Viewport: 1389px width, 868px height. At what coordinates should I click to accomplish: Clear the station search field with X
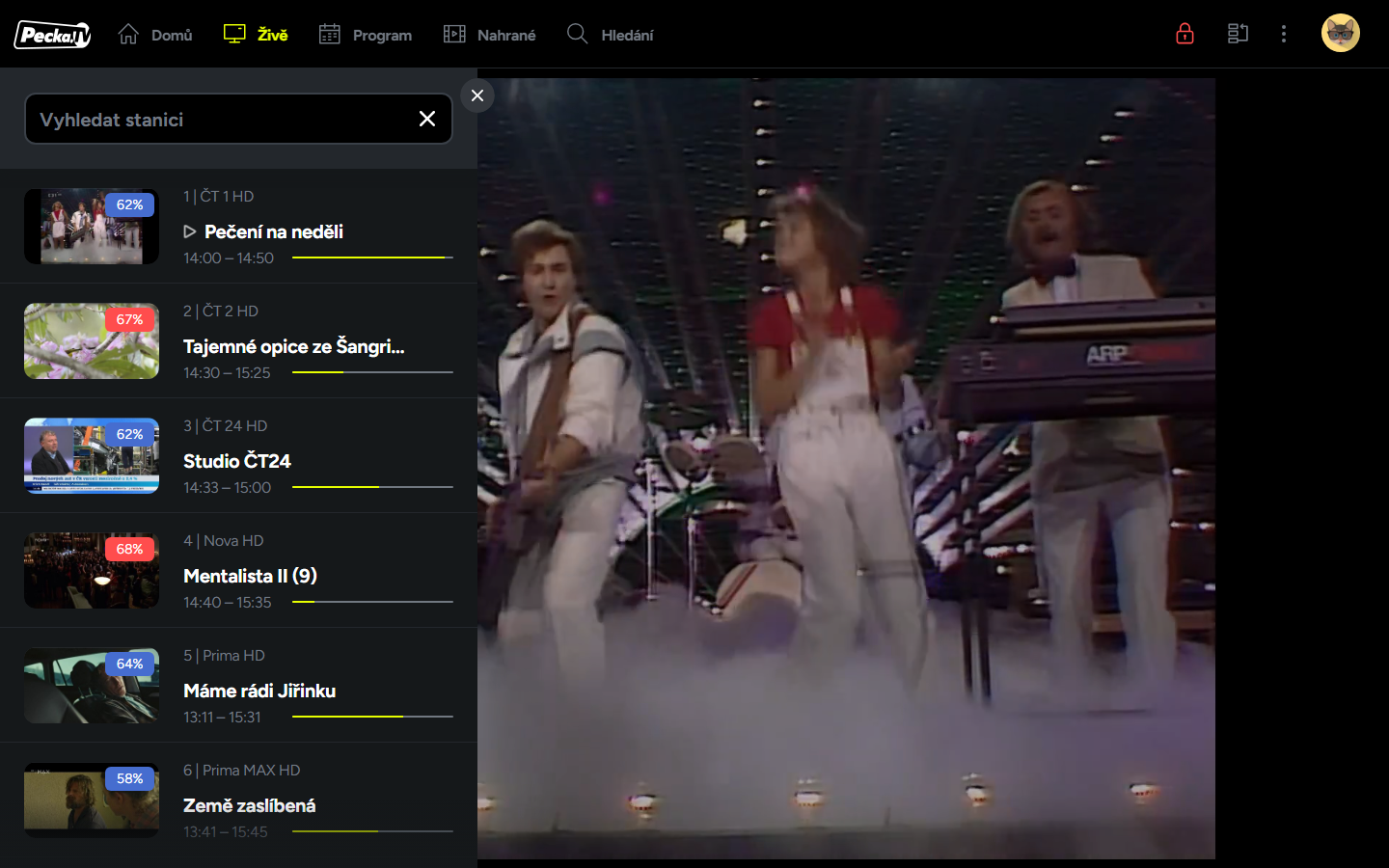point(427,119)
